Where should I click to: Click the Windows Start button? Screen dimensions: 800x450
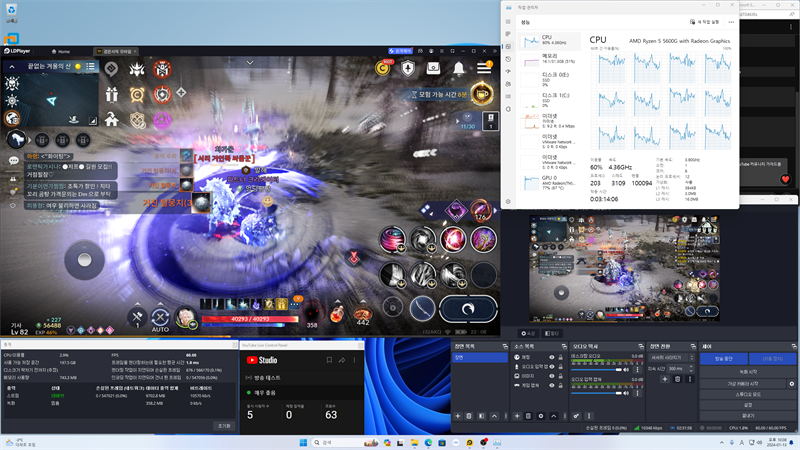(x=303, y=442)
